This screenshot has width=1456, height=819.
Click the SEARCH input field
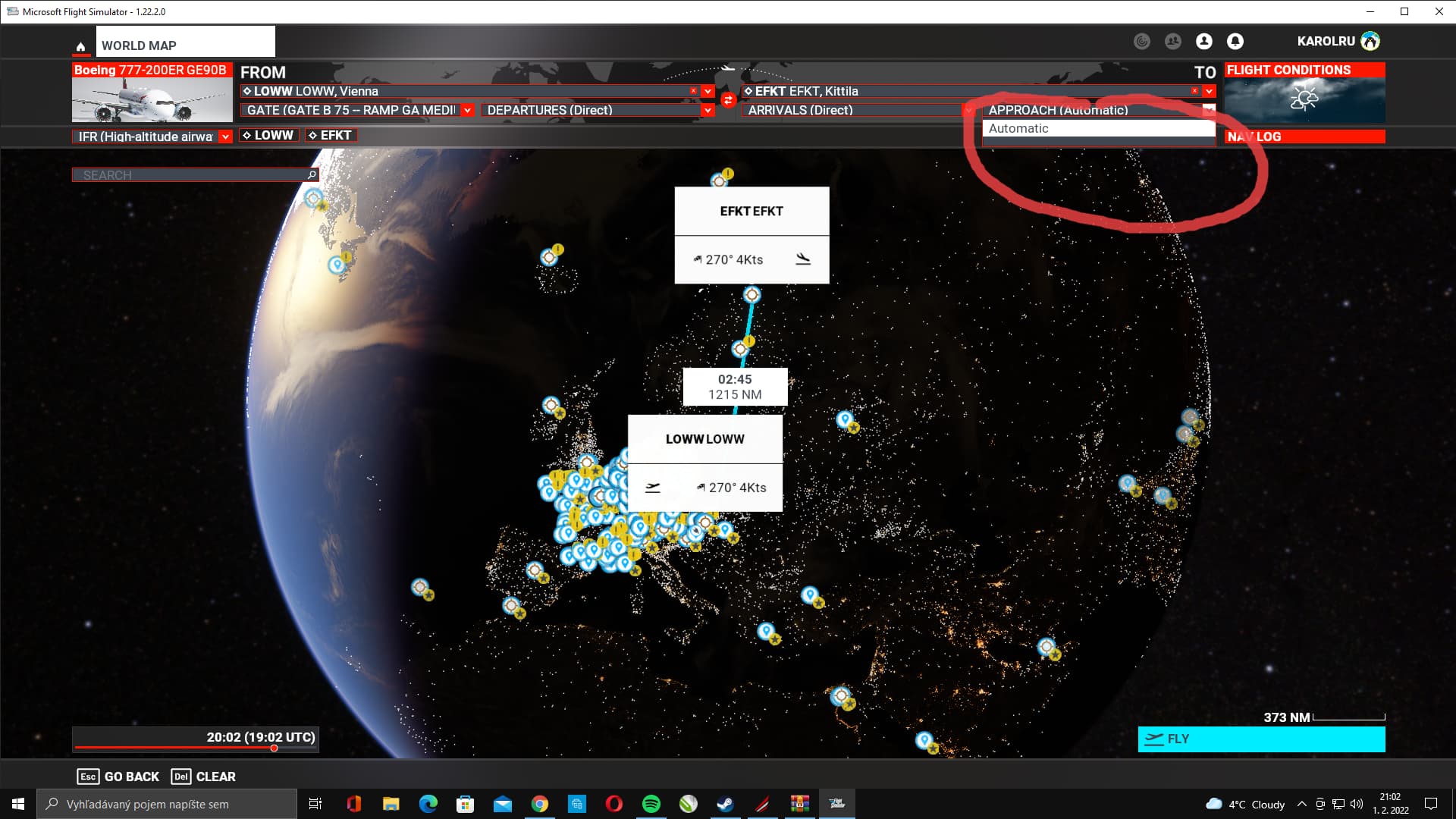click(195, 175)
